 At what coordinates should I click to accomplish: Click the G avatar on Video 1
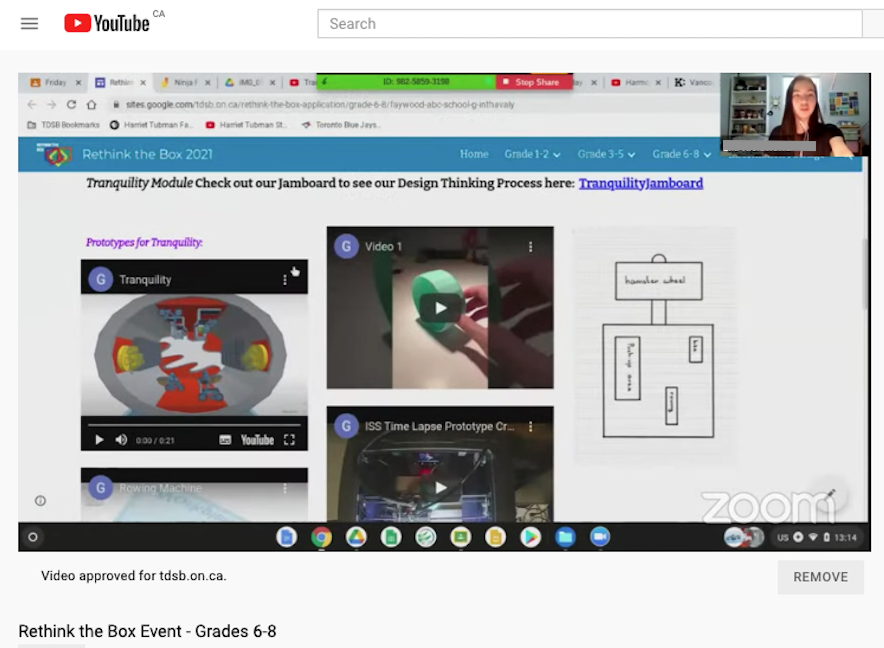tap(346, 246)
